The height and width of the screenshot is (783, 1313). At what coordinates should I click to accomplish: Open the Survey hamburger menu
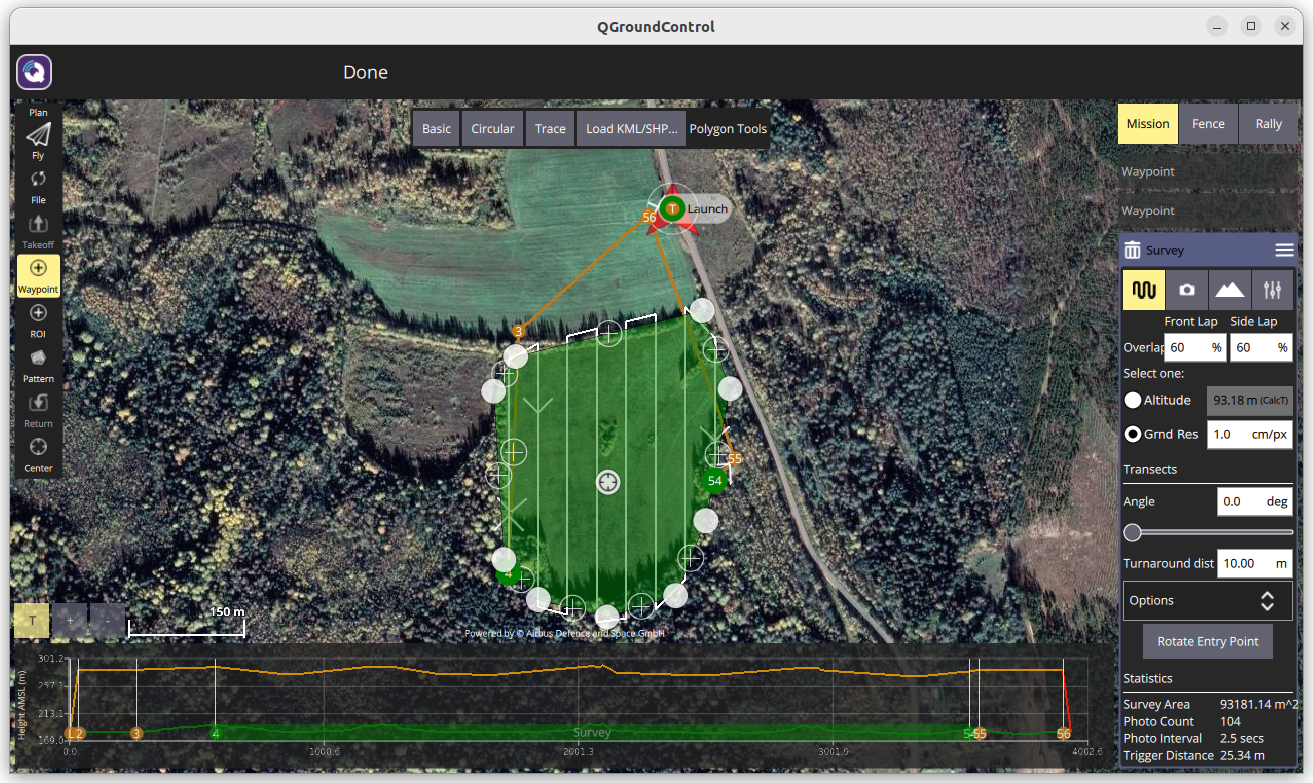1284,250
